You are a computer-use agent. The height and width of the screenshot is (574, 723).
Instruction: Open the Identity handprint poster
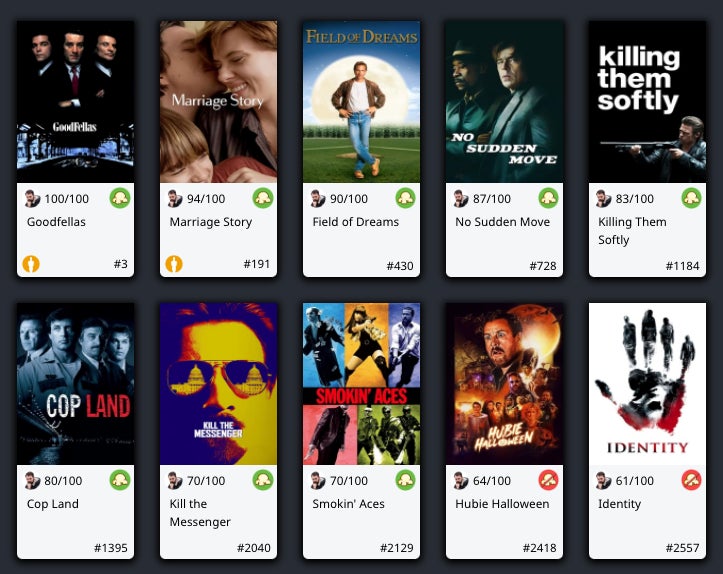coord(647,384)
